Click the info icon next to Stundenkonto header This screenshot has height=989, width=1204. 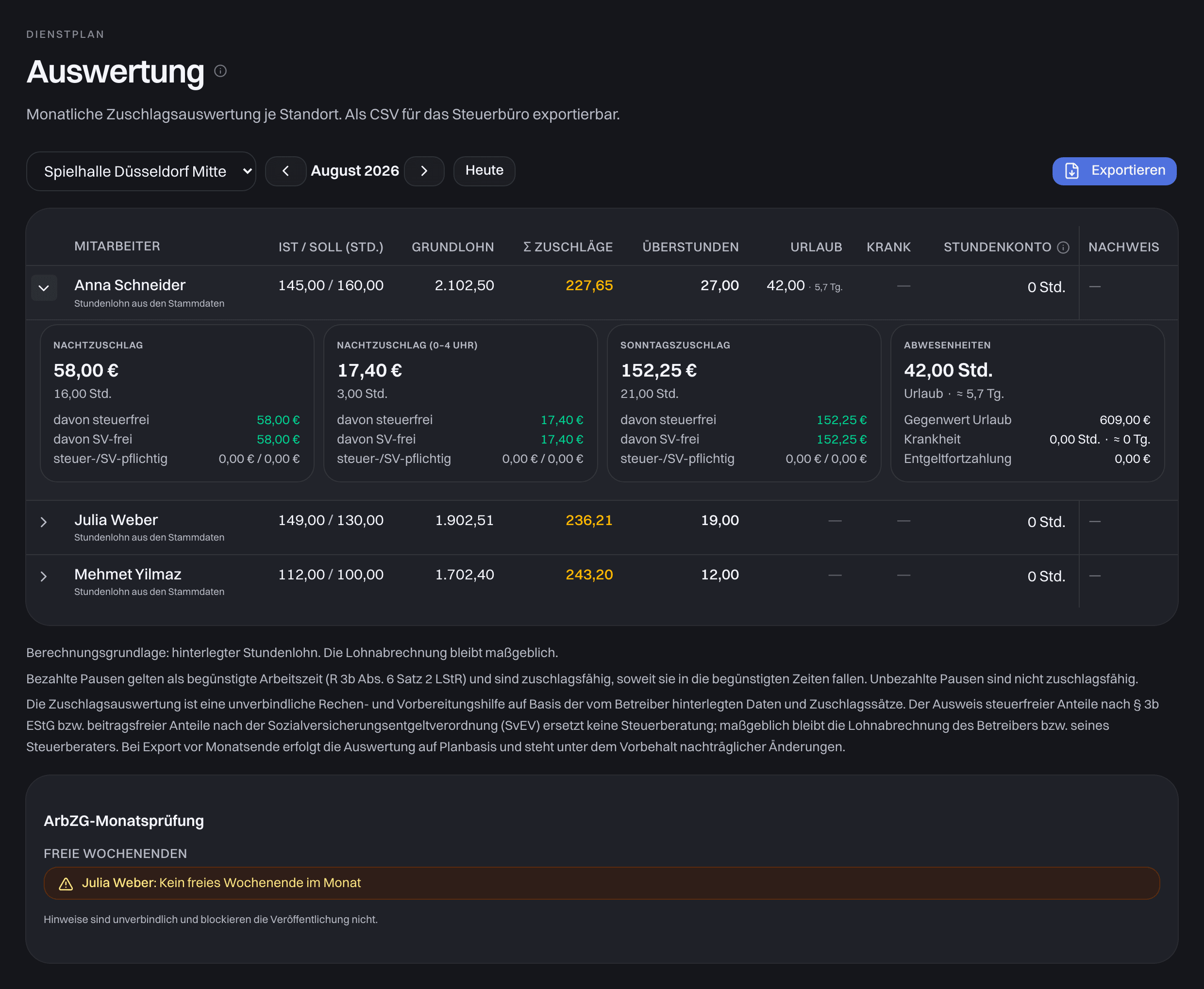(1063, 247)
